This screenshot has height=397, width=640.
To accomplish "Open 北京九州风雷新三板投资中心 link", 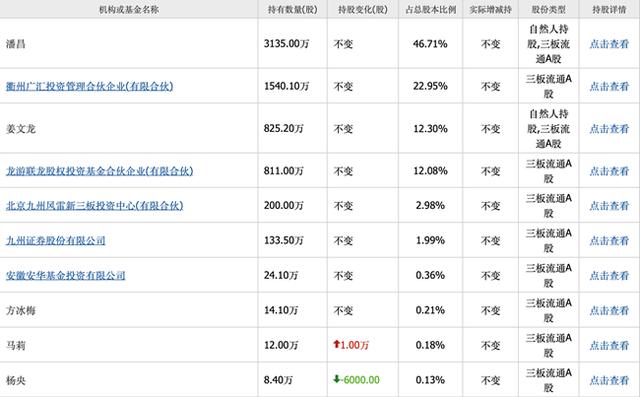I will point(94,206).
